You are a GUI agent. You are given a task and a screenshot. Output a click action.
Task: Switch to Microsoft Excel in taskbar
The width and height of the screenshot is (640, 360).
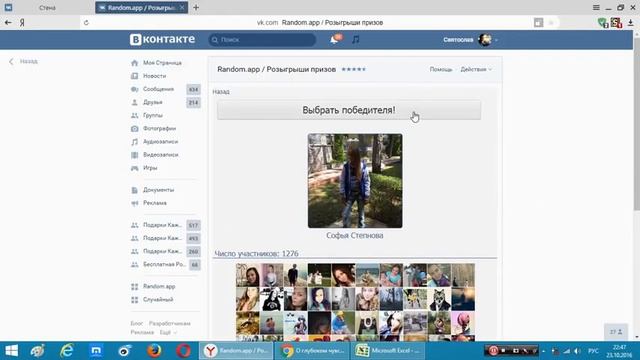[x=388, y=351]
